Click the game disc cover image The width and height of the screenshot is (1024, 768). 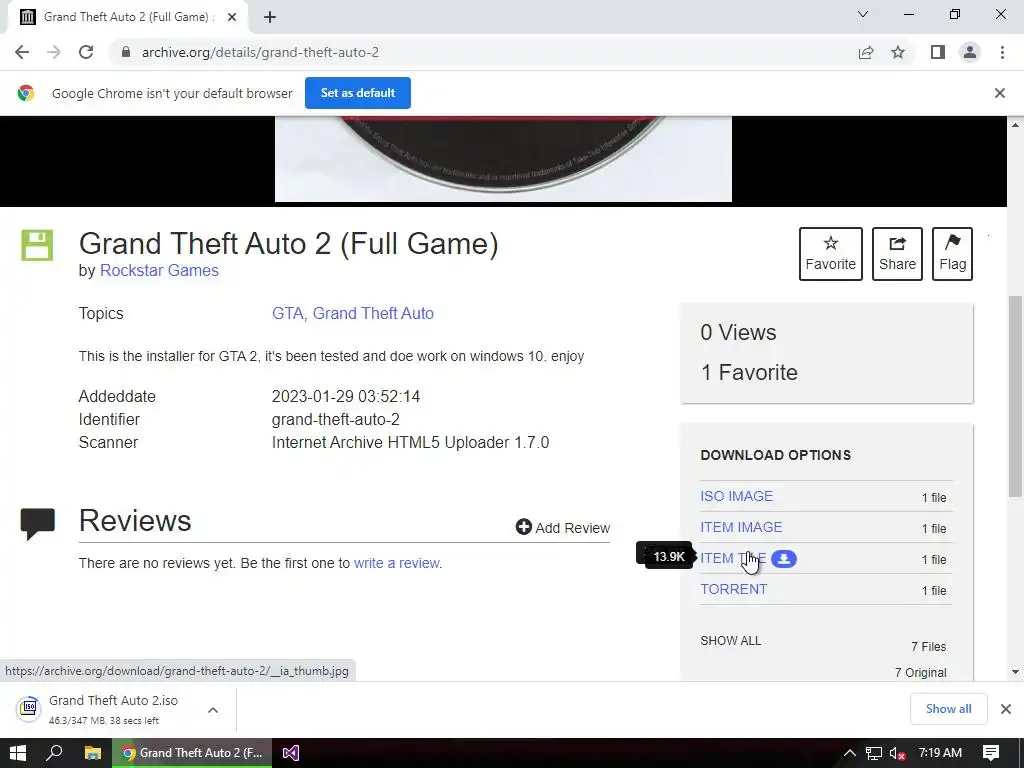503,159
